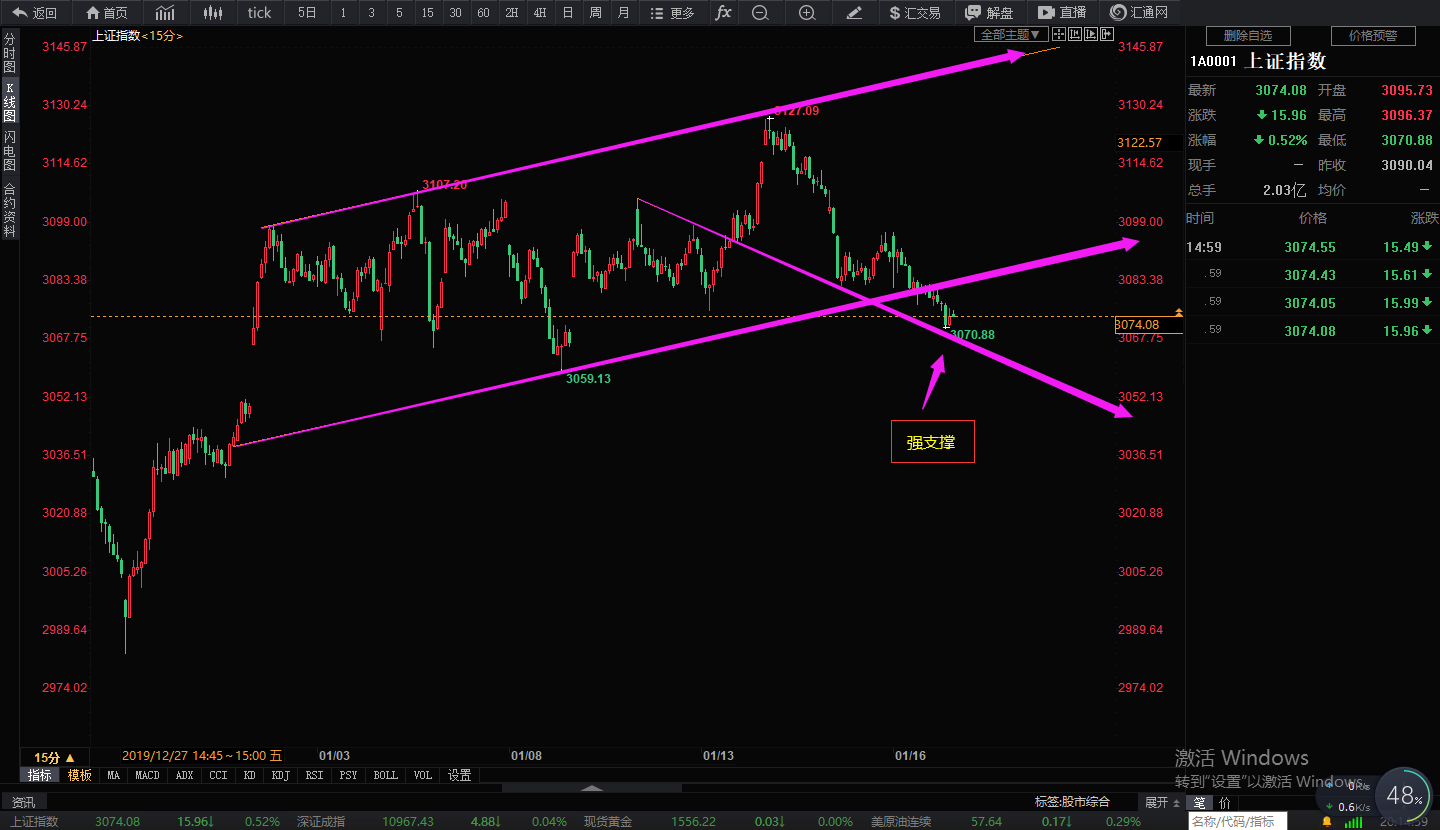The image size is (1440, 830).
Task: Click 深证成指 in the status bar
Action: pyautogui.click(x=321, y=821)
